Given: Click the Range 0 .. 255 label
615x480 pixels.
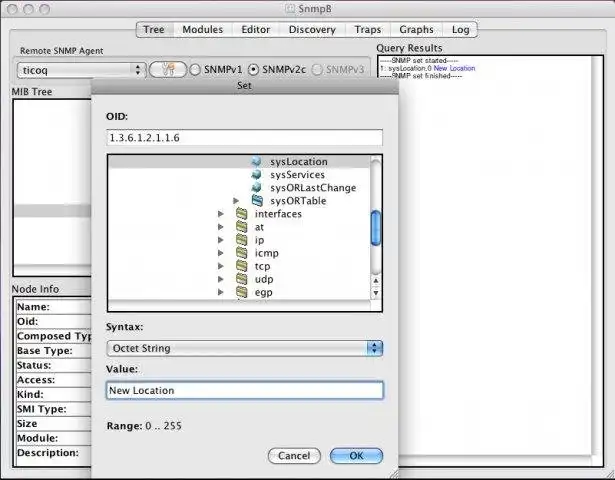Looking at the screenshot, I should click(x=144, y=426).
